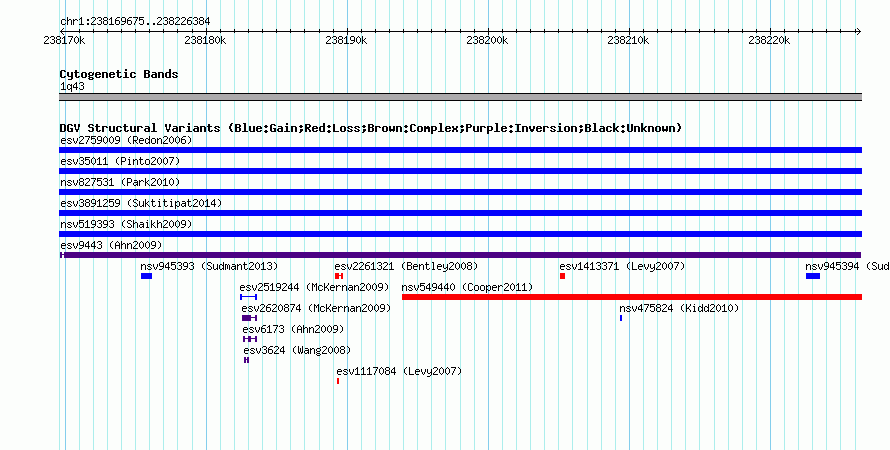Click the esv9443 (Ahn2009) purple inversion bar
This screenshot has width=890, height=450.
pyautogui.click(x=460, y=255)
